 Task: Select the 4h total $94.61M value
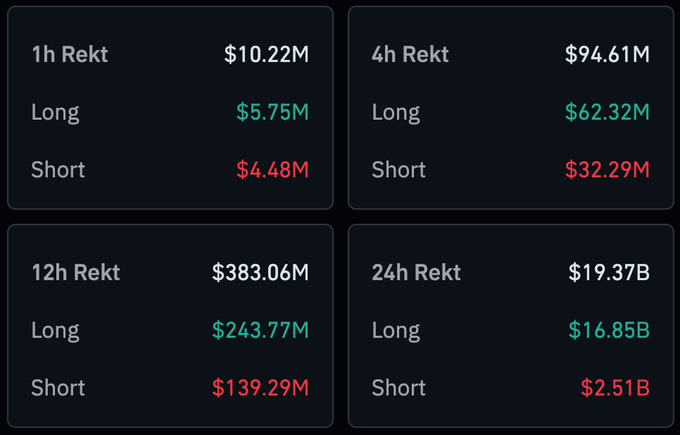(x=607, y=54)
